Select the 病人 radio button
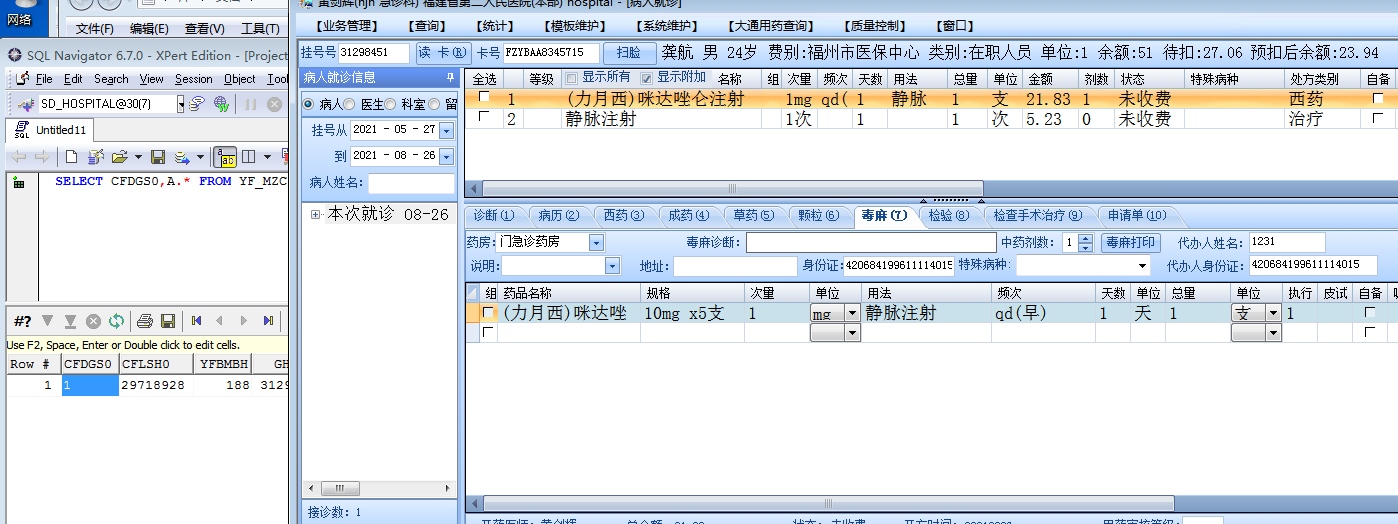The height and width of the screenshot is (524, 1398). click(x=308, y=104)
